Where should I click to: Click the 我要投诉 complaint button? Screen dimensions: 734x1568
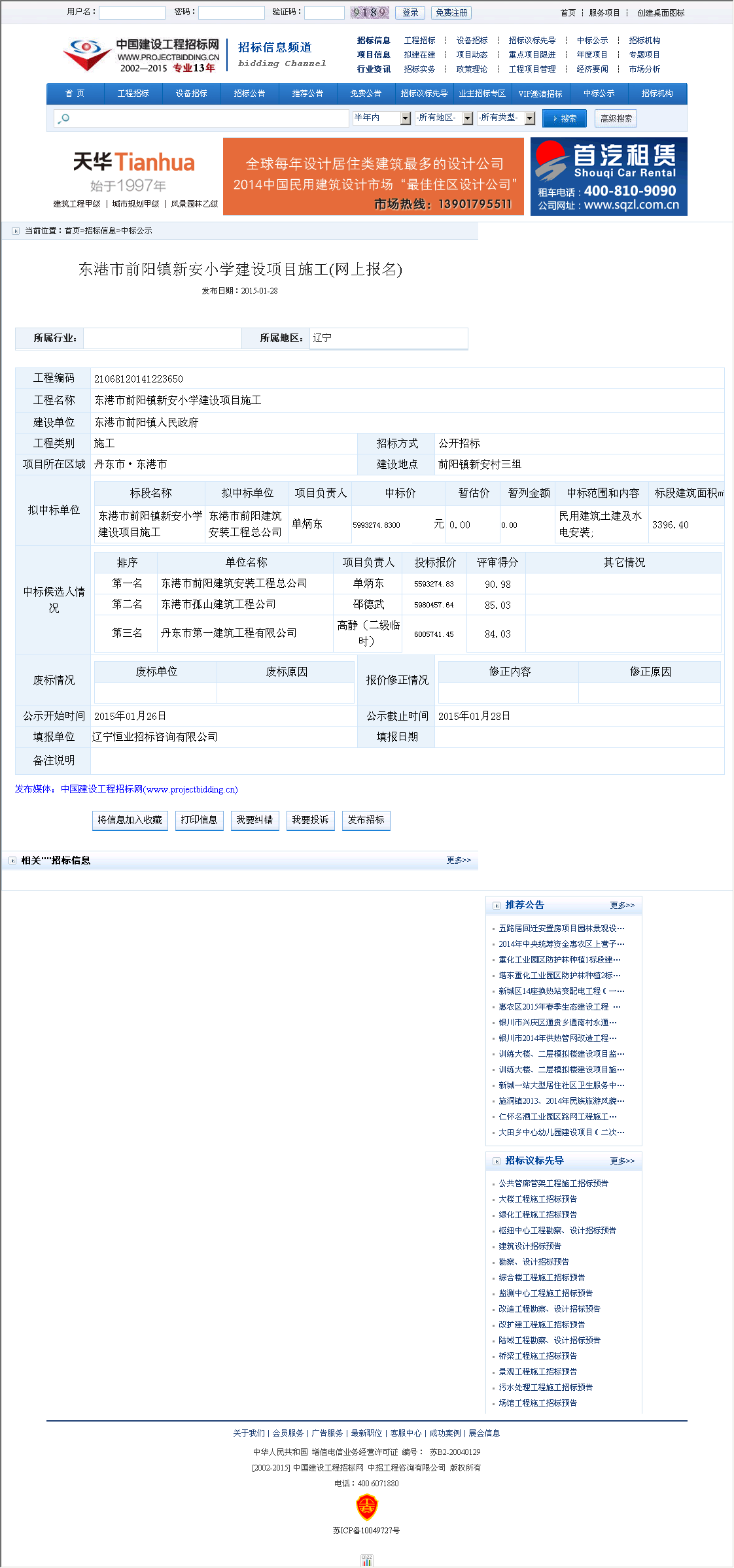(x=311, y=820)
